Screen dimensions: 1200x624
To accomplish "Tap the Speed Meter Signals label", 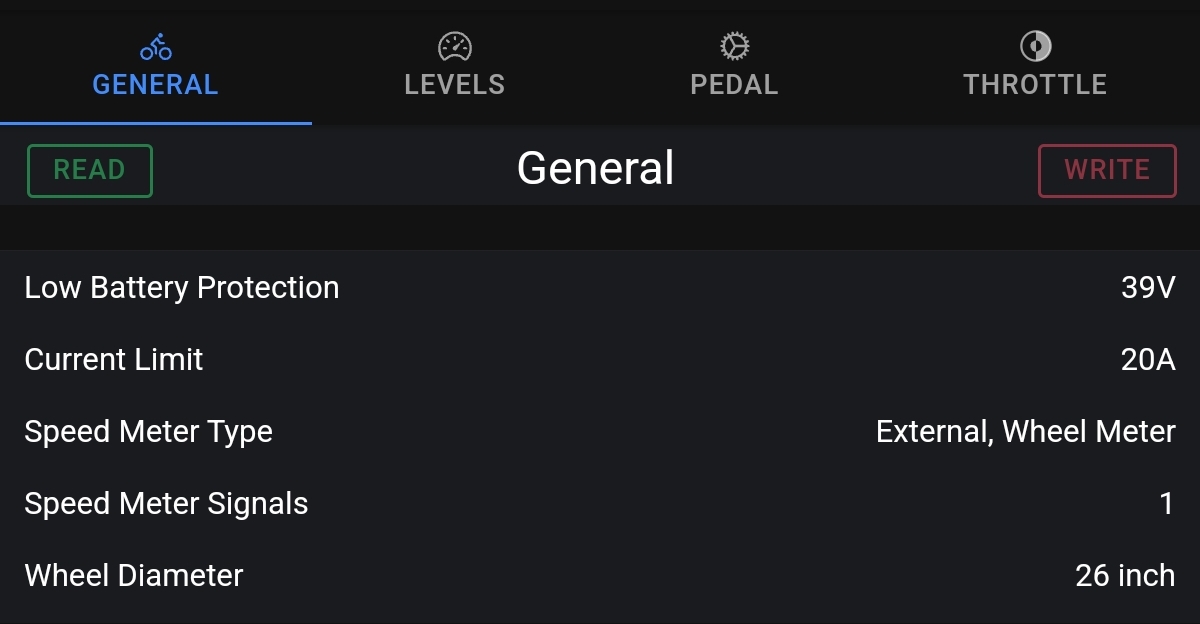I will (x=166, y=504).
